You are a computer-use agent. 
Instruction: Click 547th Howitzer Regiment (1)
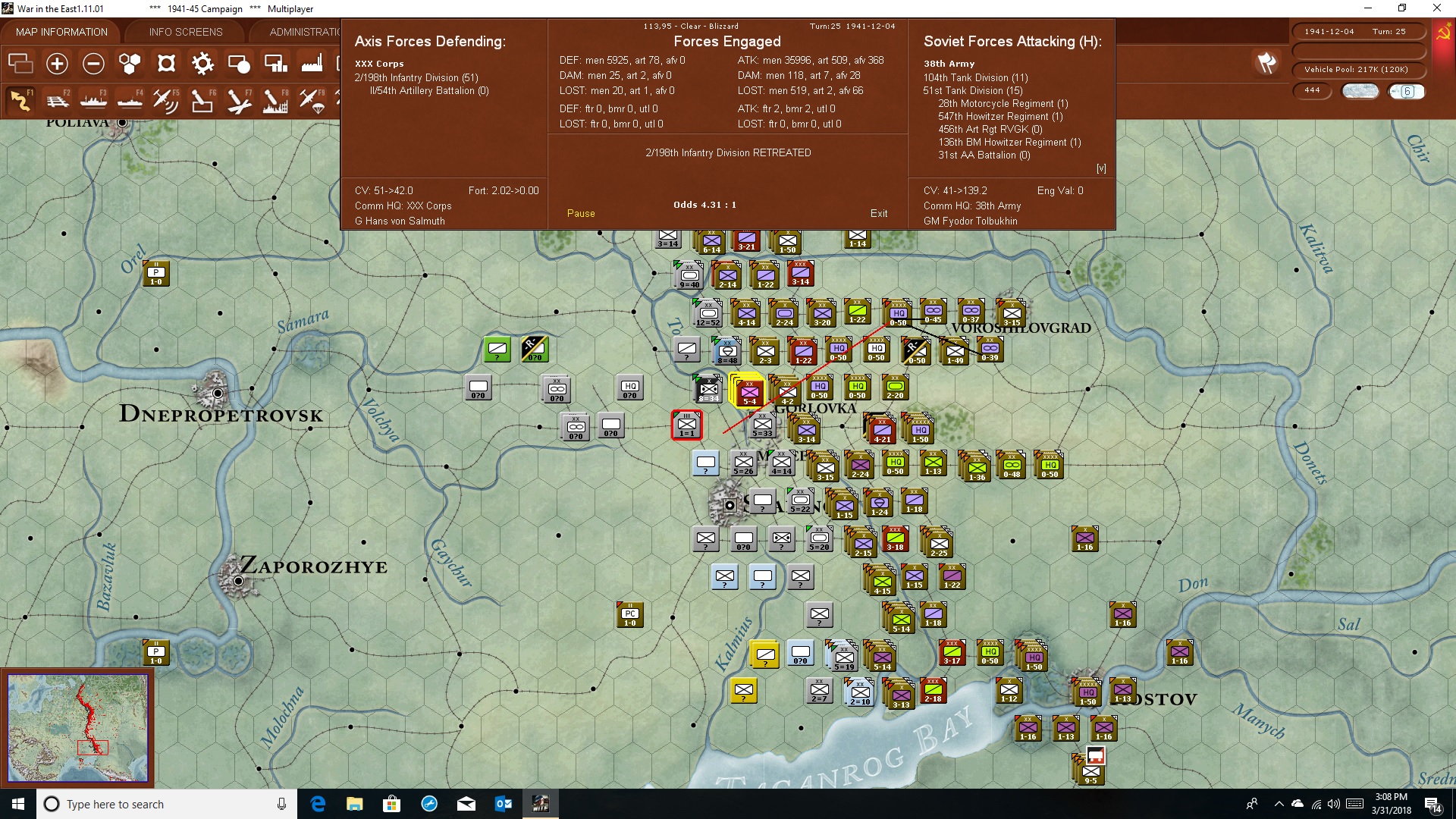click(x=1001, y=116)
